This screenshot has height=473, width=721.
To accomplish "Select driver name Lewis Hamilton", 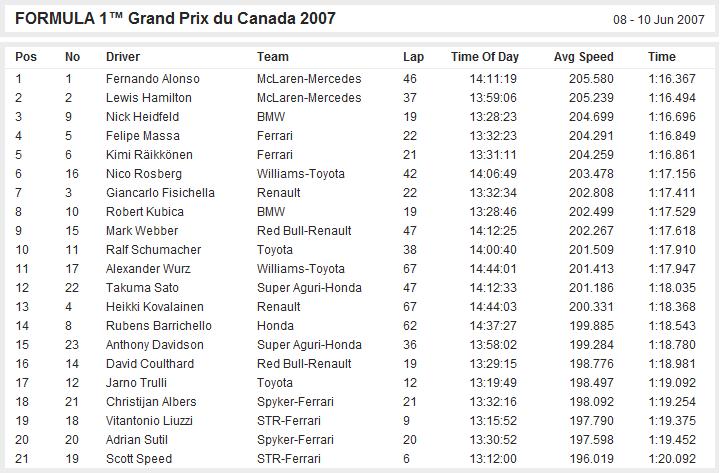I will [149, 97].
